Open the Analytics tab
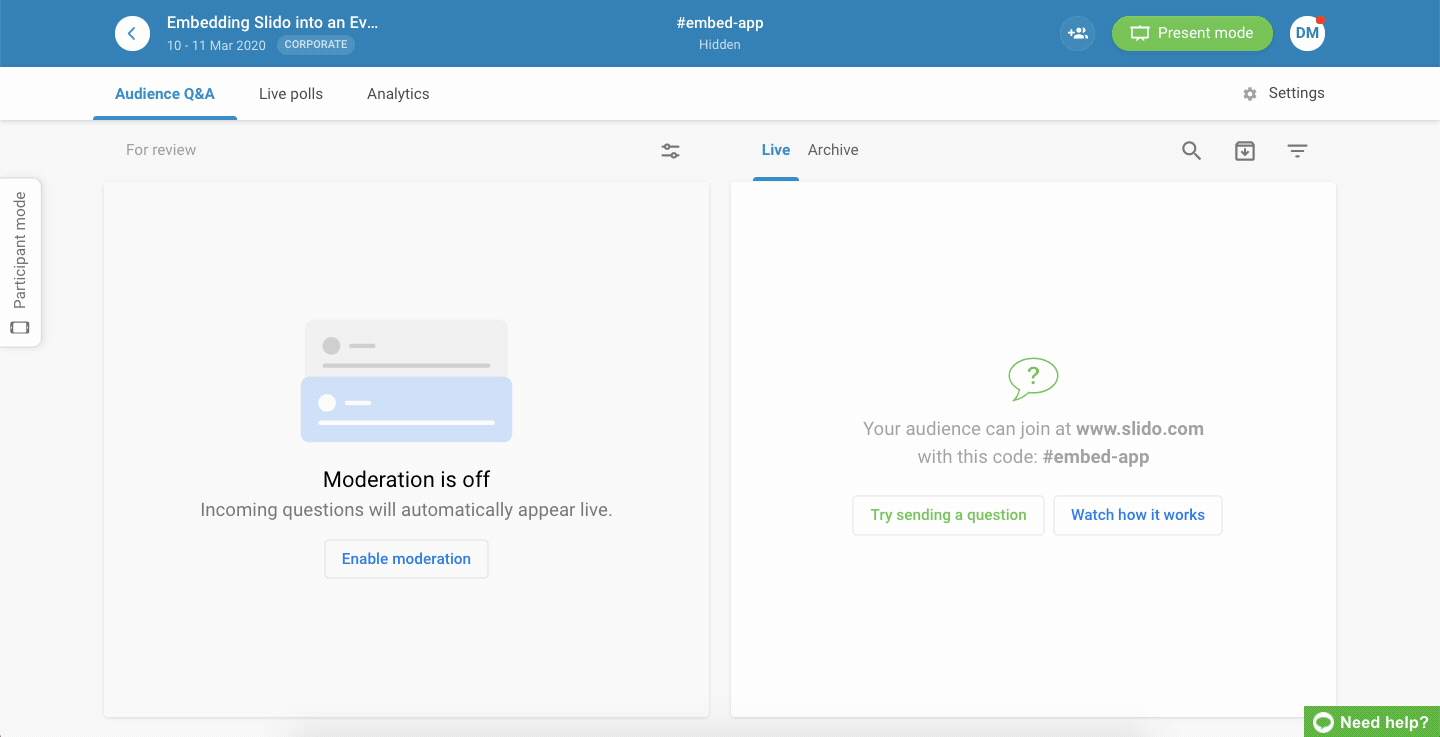 398,94
